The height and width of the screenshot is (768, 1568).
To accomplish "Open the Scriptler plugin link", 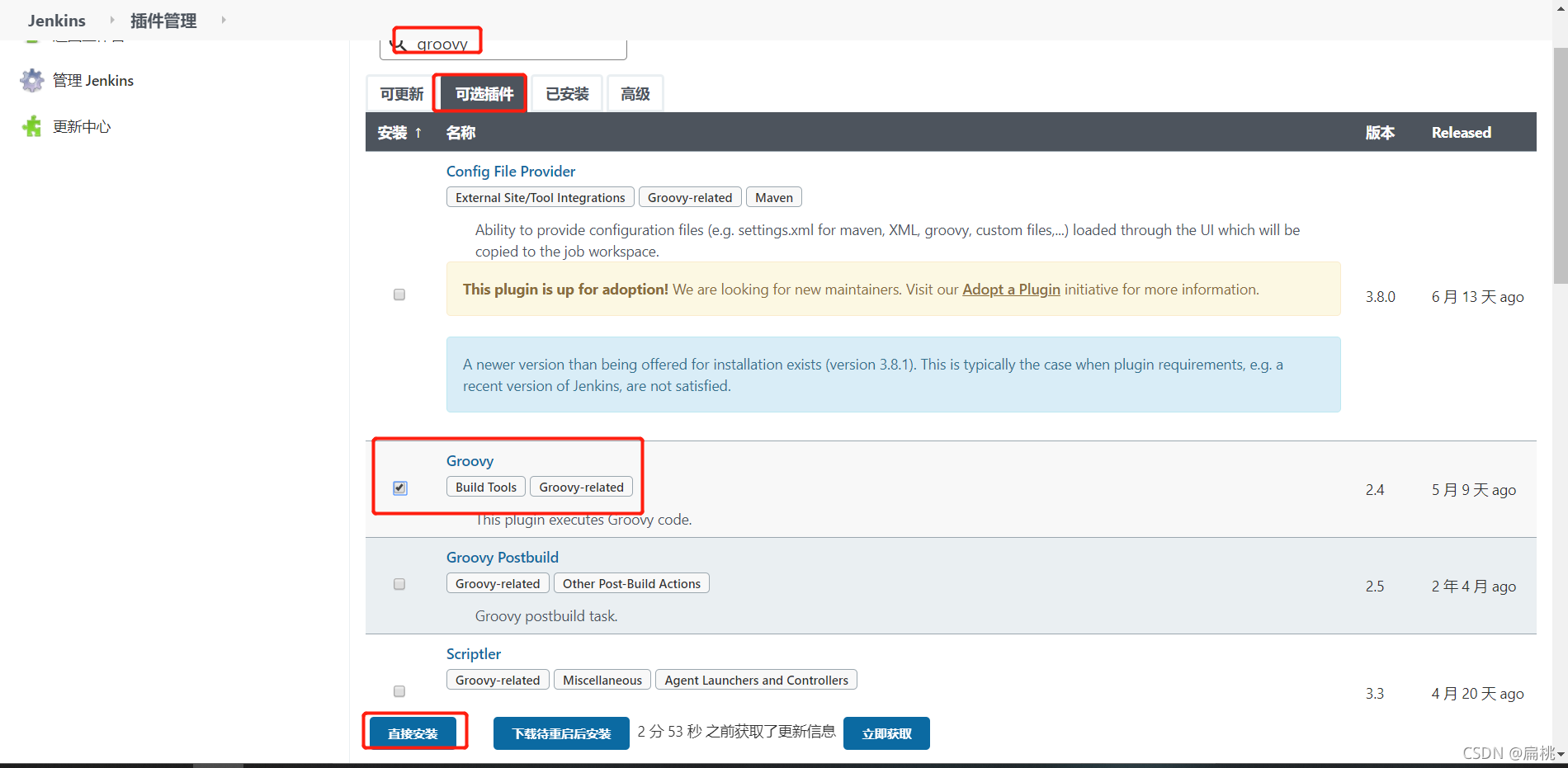I will (x=474, y=654).
